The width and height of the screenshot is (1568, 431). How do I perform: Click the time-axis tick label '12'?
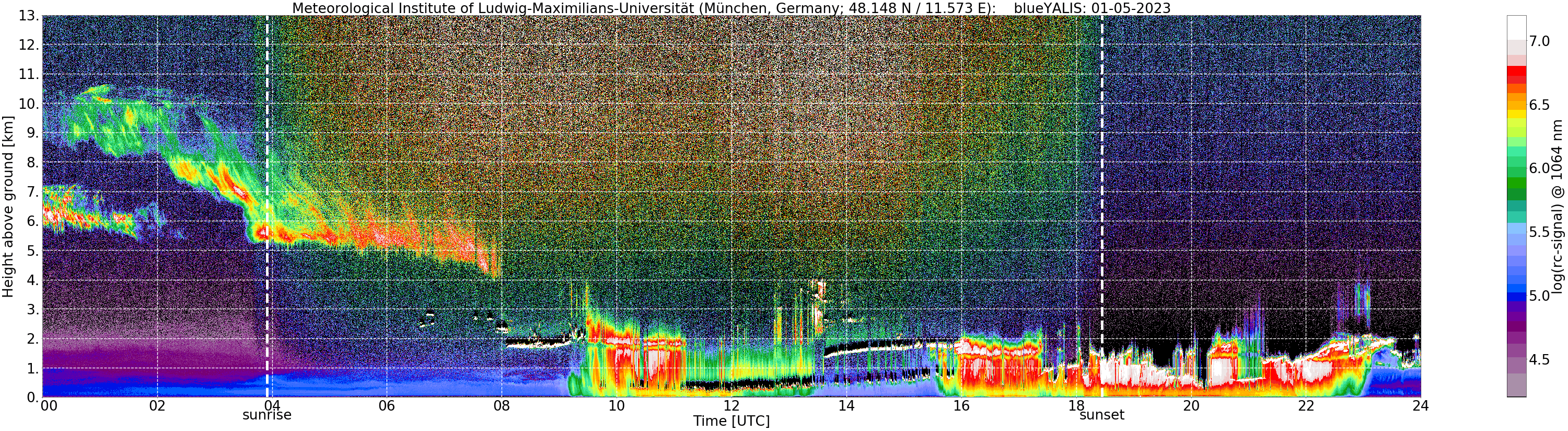click(x=731, y=406)
